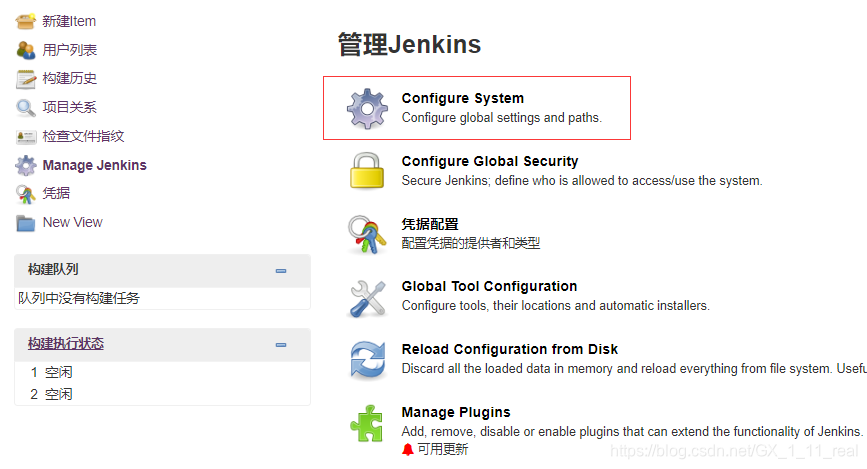
Task: Click the red bell icon beside 可用更新
Action: tap(408, 449)
